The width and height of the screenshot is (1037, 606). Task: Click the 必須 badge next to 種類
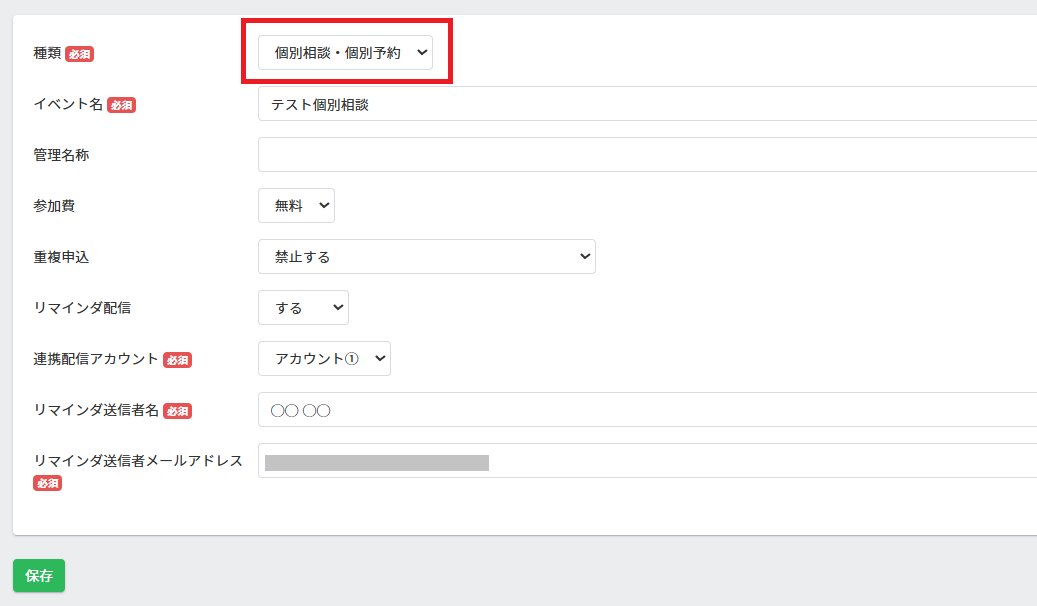80,54
